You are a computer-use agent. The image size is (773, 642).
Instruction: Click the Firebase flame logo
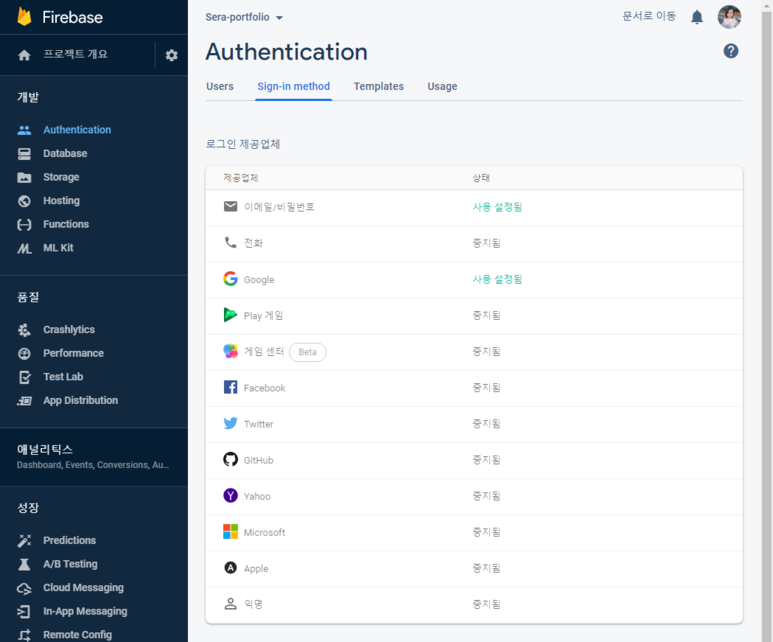[x=24, y=17]
